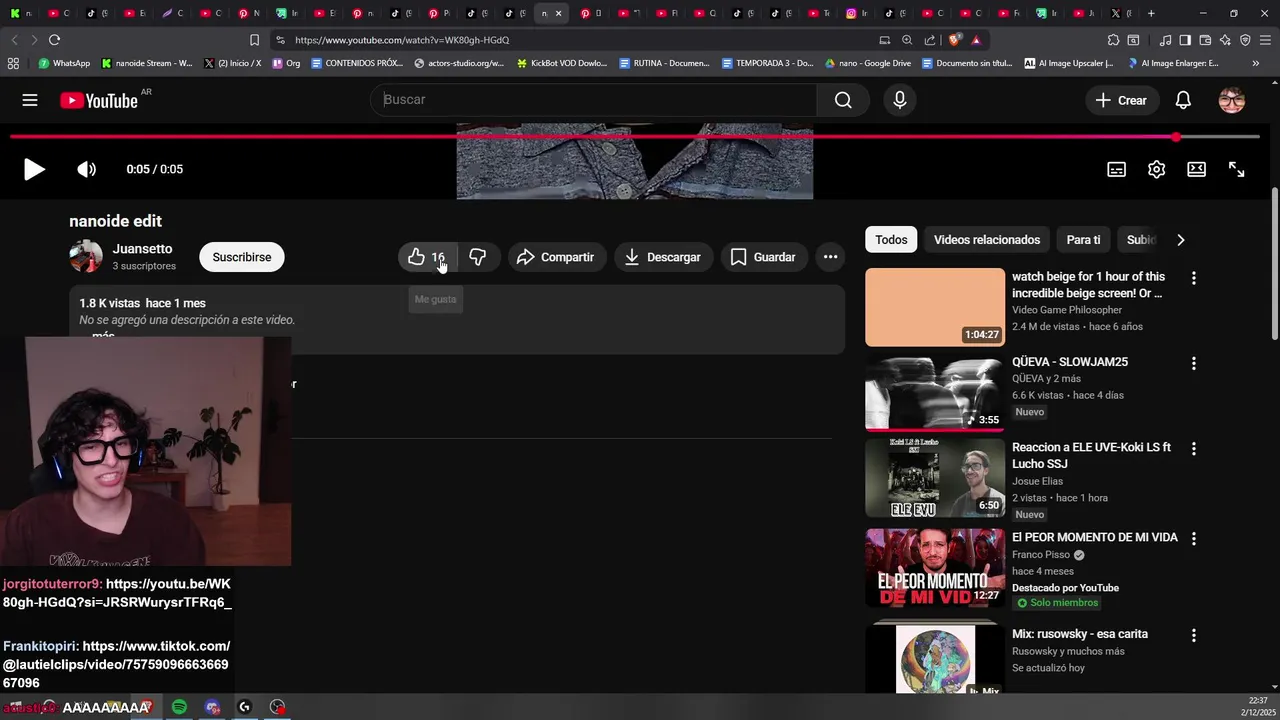Image resolution: width=1280 pixels, height=720 pixels.
Task: Open Brave Shields lion icon
Action: point(956,40)
